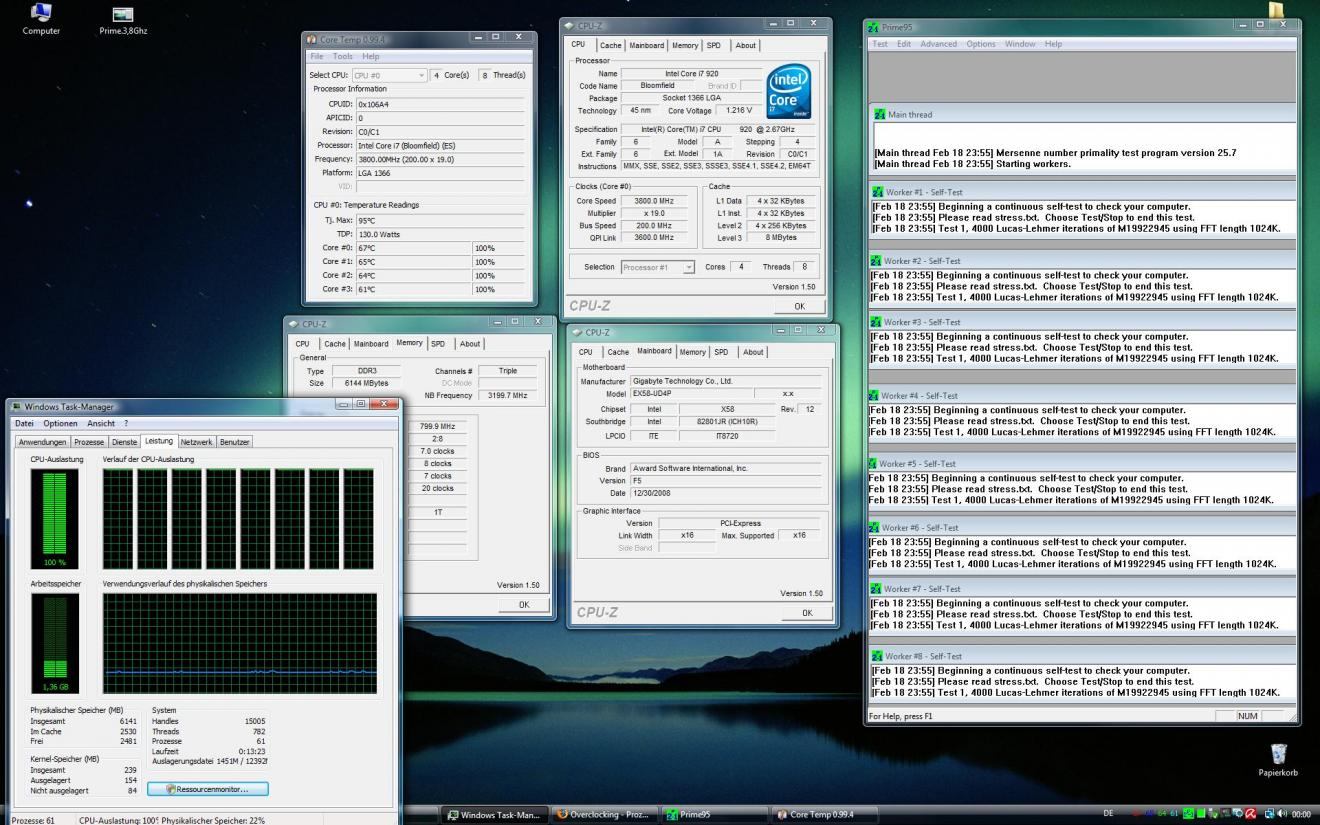Viewport: 1320px width, 825px height.
Task: Switch to Dienste tab in Task-Manager
Action: pyautogui.click(x=125, y=442)
